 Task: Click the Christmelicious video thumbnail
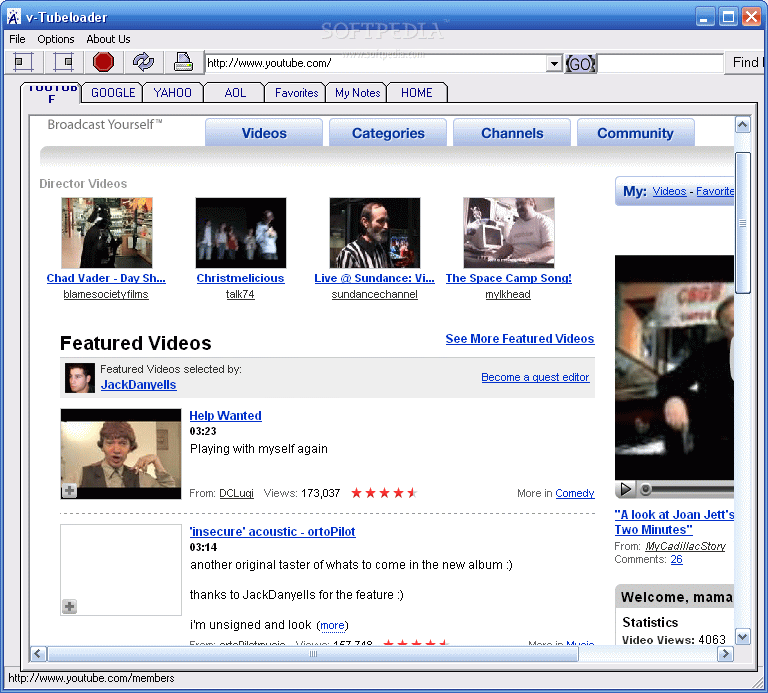point(240,233)
